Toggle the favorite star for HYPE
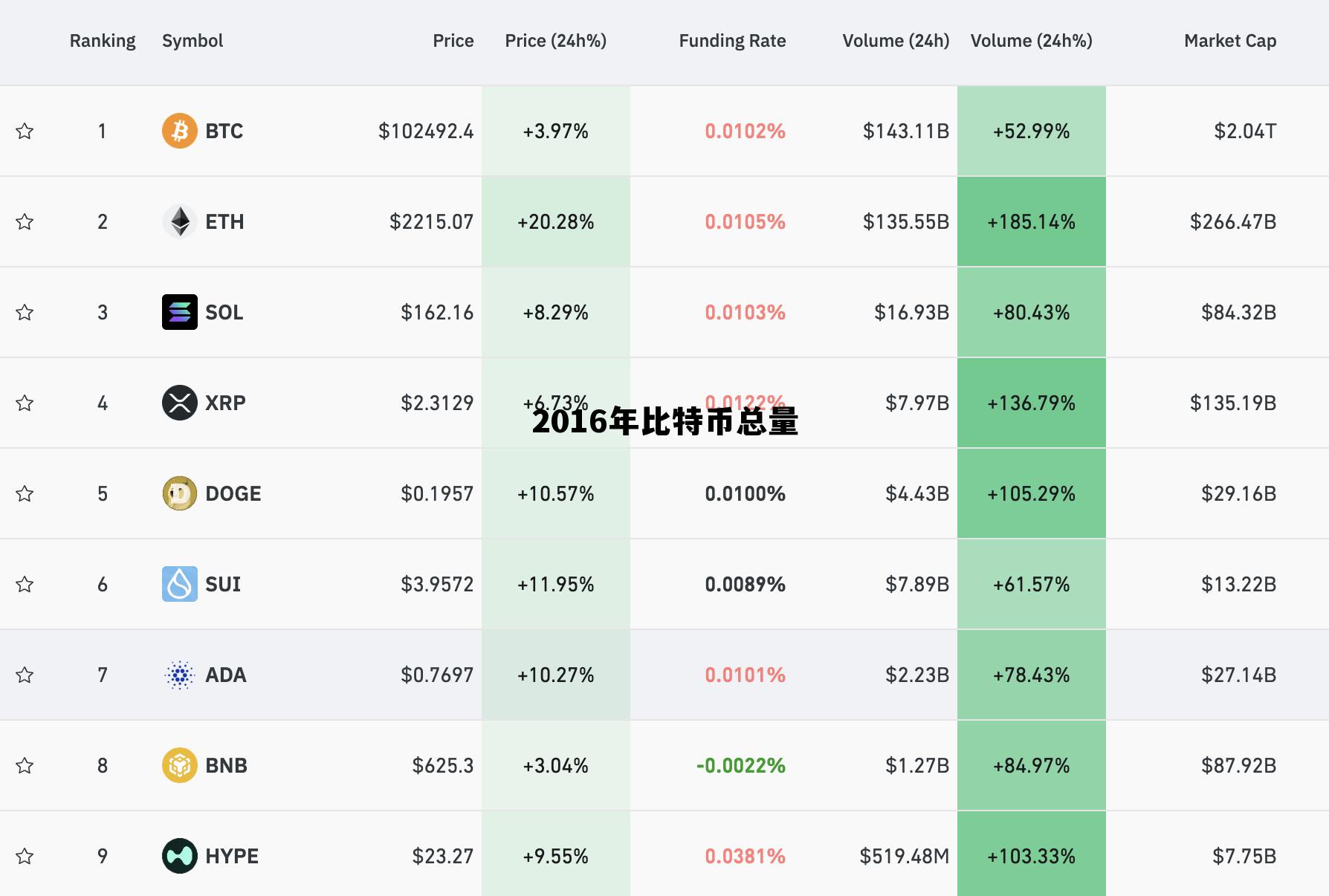This screenshot has width=1329, height=896. [x=25, y=856]
